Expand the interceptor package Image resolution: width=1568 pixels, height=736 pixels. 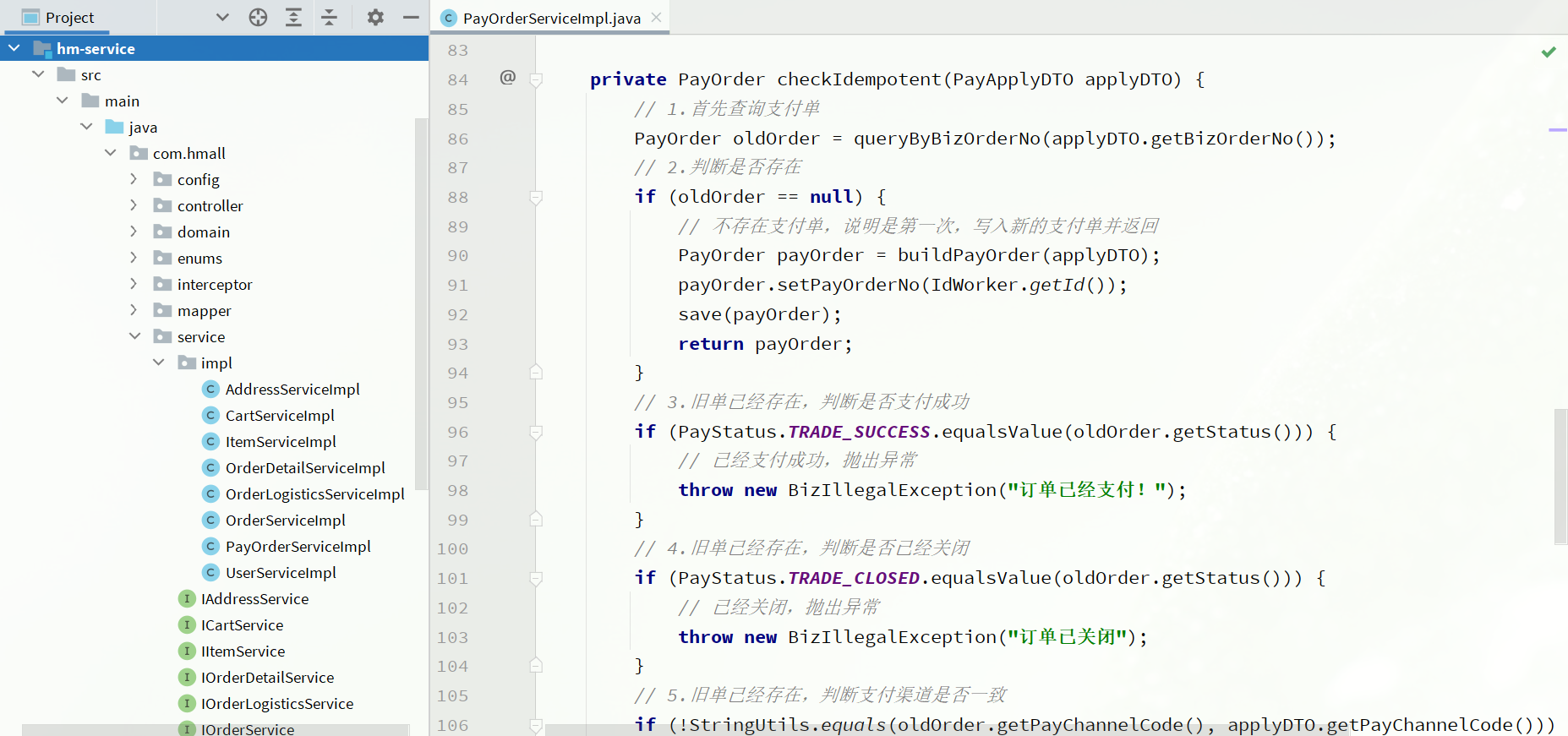134,284
